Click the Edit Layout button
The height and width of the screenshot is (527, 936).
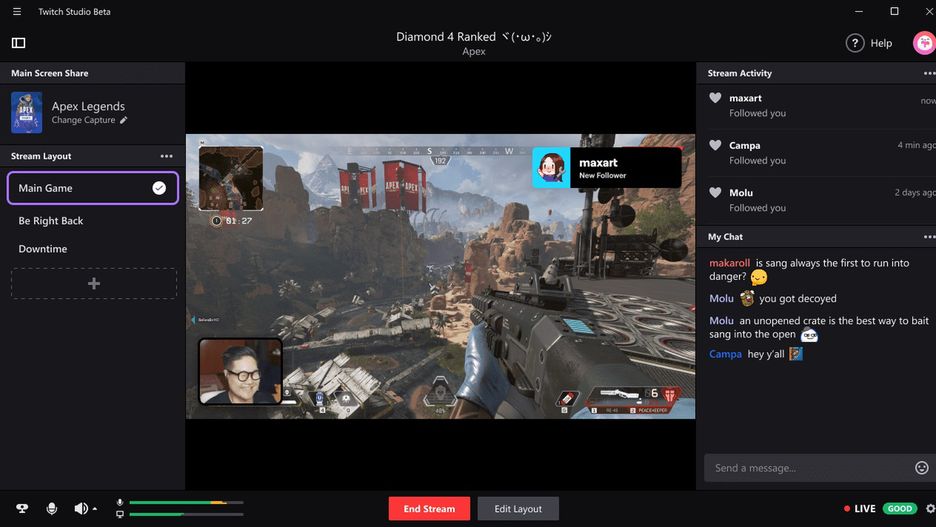tap(518, 508)
